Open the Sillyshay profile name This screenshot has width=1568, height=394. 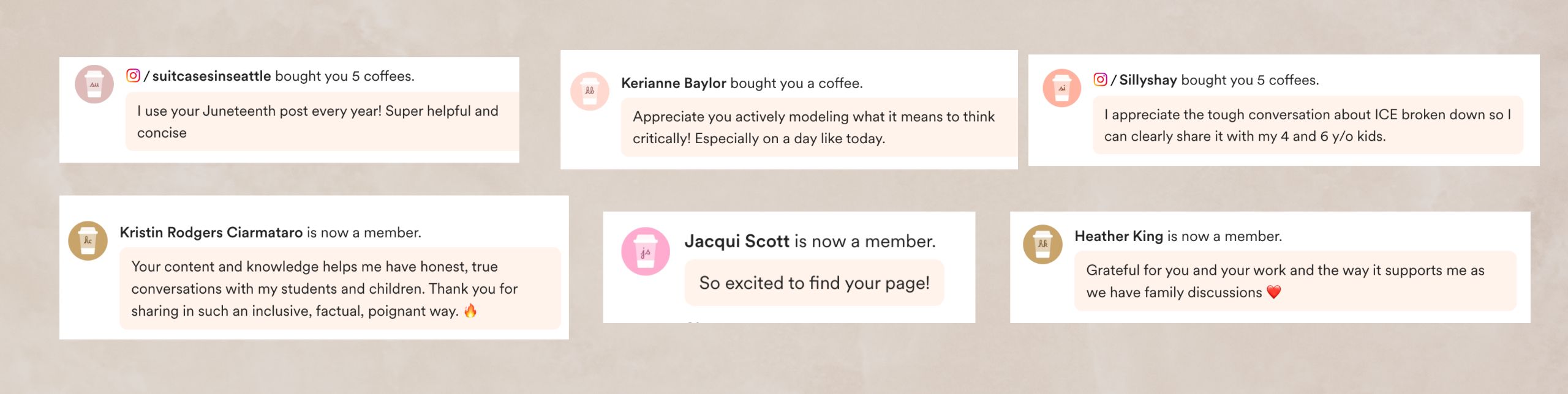coord(1148,80)
